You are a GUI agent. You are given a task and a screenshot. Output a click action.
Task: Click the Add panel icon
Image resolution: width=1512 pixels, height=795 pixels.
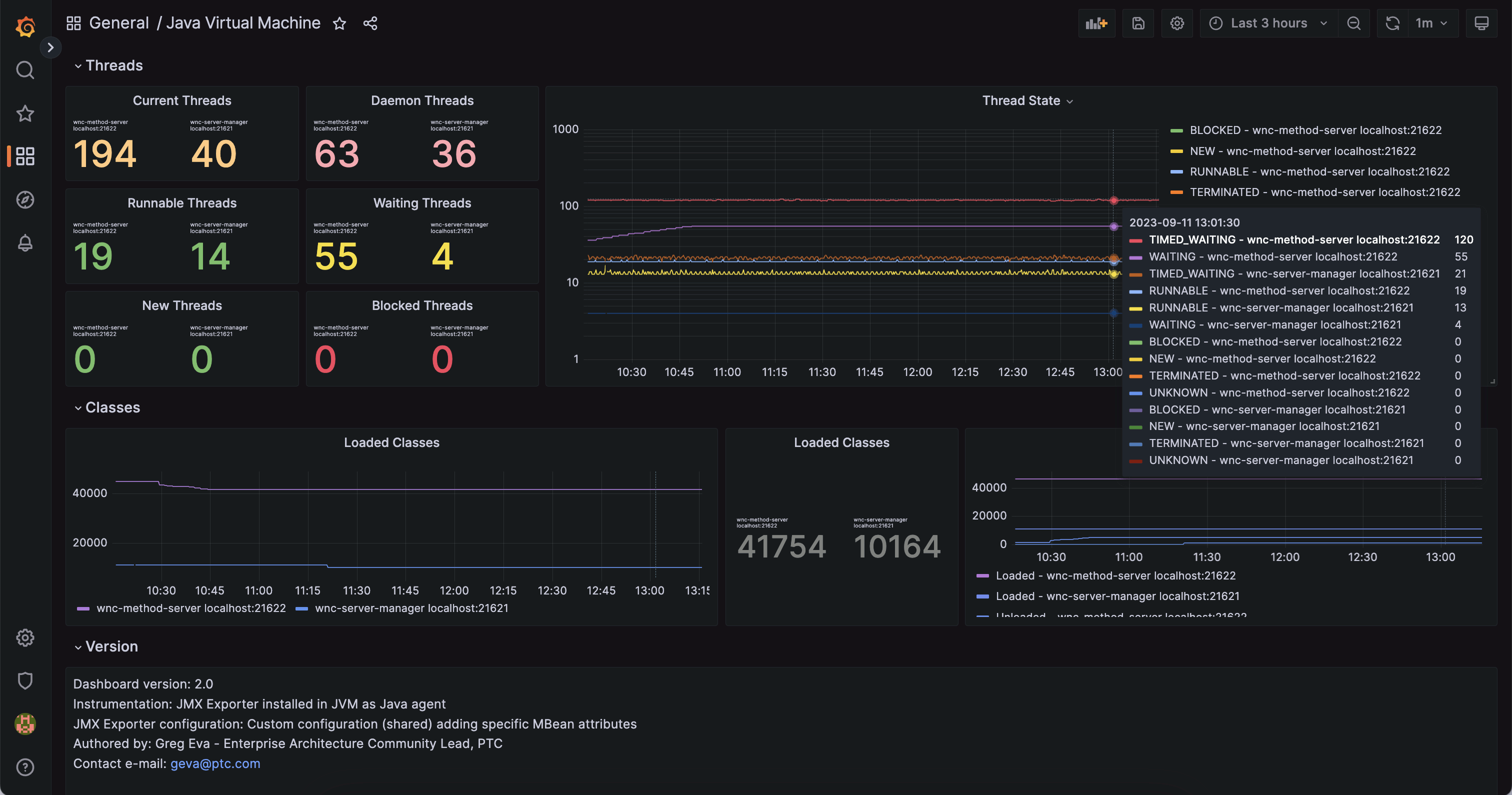tap(1096, 23)
